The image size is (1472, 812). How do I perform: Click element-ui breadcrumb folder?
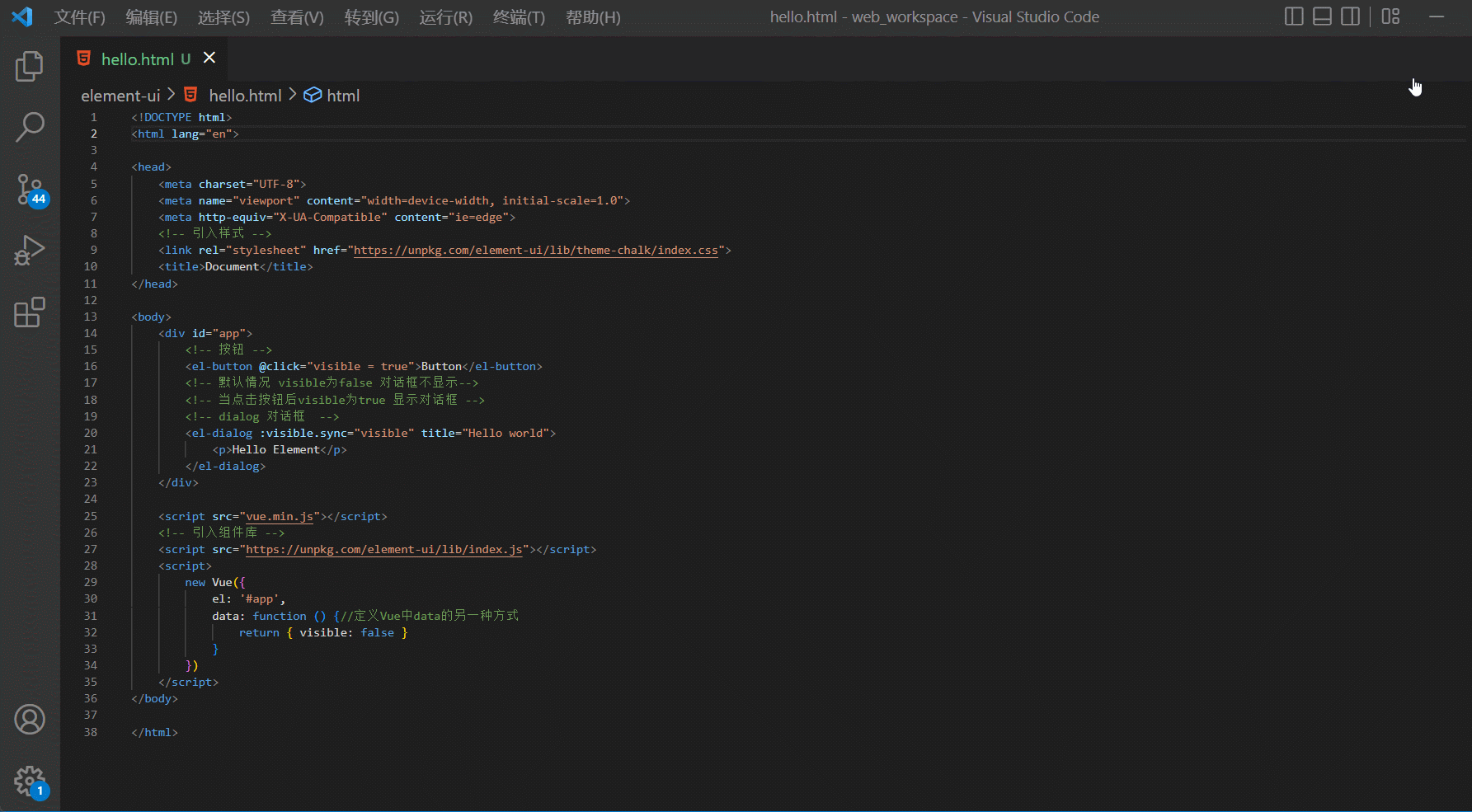point(120,96)
